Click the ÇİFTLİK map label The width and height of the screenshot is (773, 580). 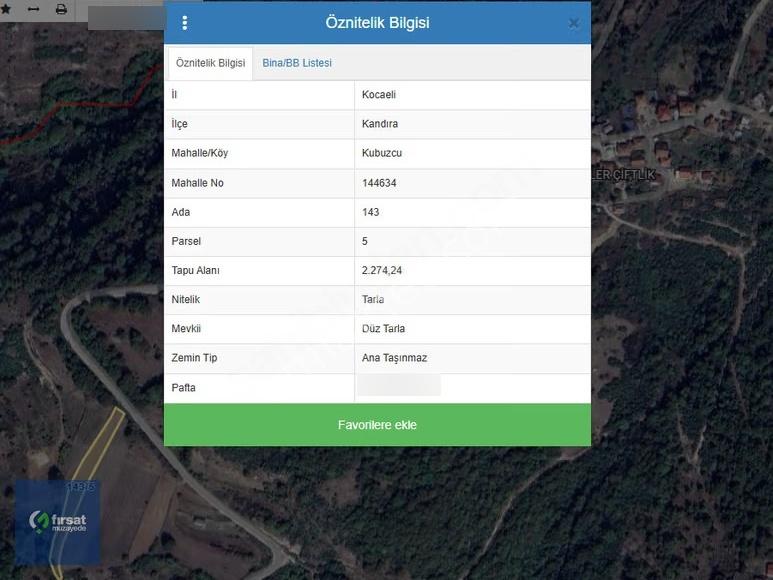pos(634,174)
